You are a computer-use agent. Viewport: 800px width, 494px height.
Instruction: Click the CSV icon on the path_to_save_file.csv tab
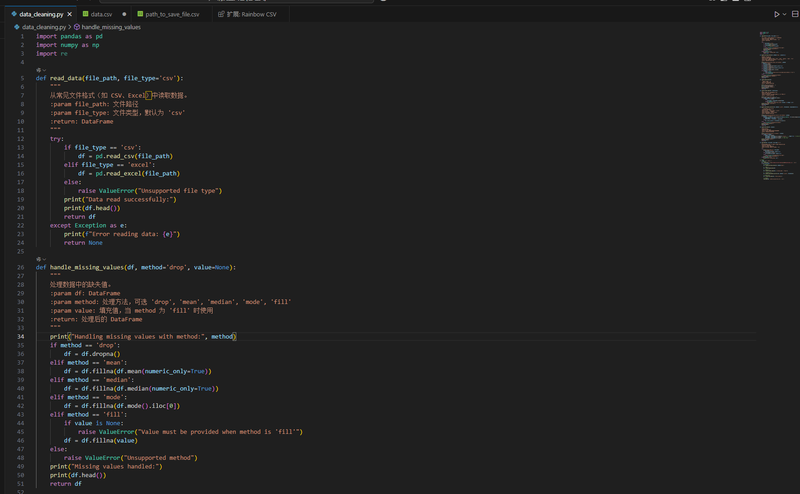pos(140,14)
